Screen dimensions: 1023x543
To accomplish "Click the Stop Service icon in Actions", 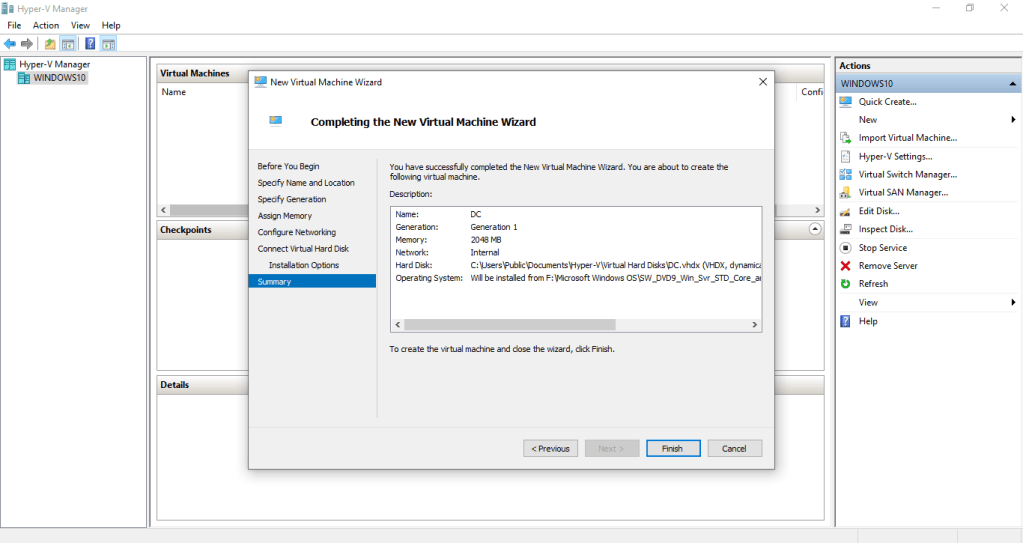I will pos(846,248).
